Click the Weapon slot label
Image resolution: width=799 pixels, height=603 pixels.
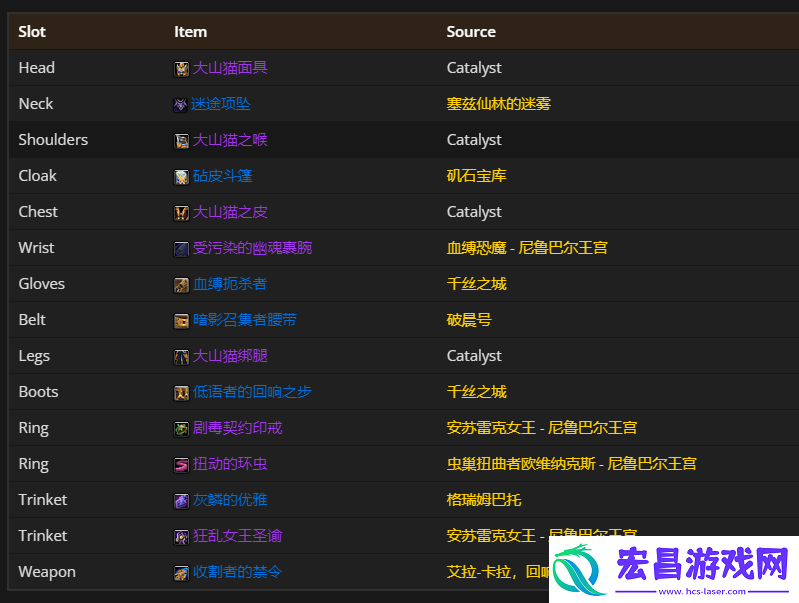click(47, 572)
